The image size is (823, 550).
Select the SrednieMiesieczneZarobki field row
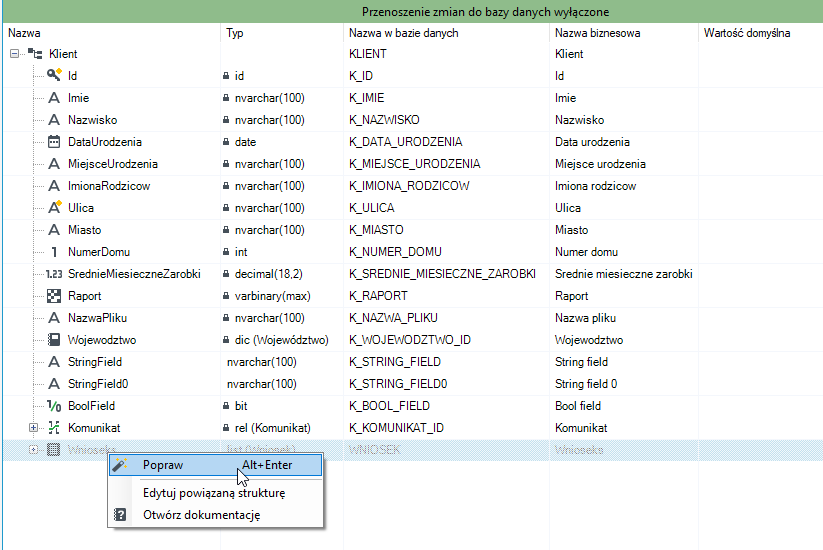pos(413,274)
